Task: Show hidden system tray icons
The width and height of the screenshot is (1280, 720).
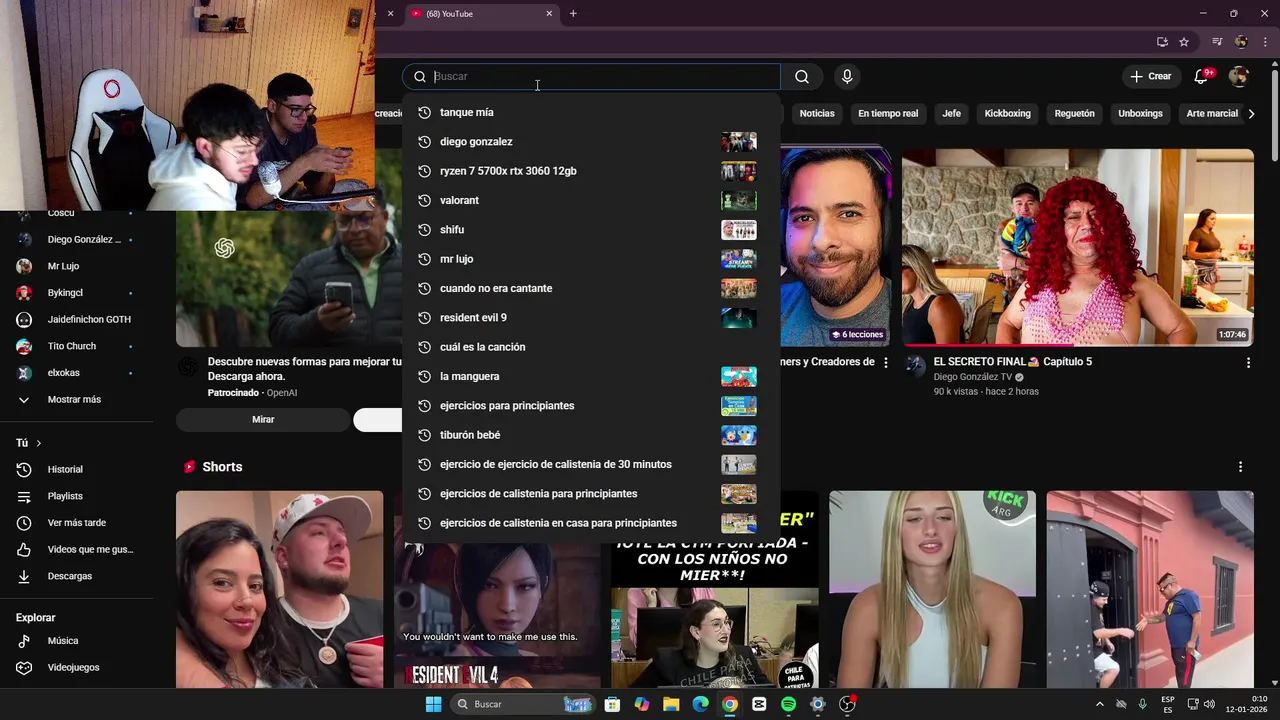Action: [x=1100, y=704]
